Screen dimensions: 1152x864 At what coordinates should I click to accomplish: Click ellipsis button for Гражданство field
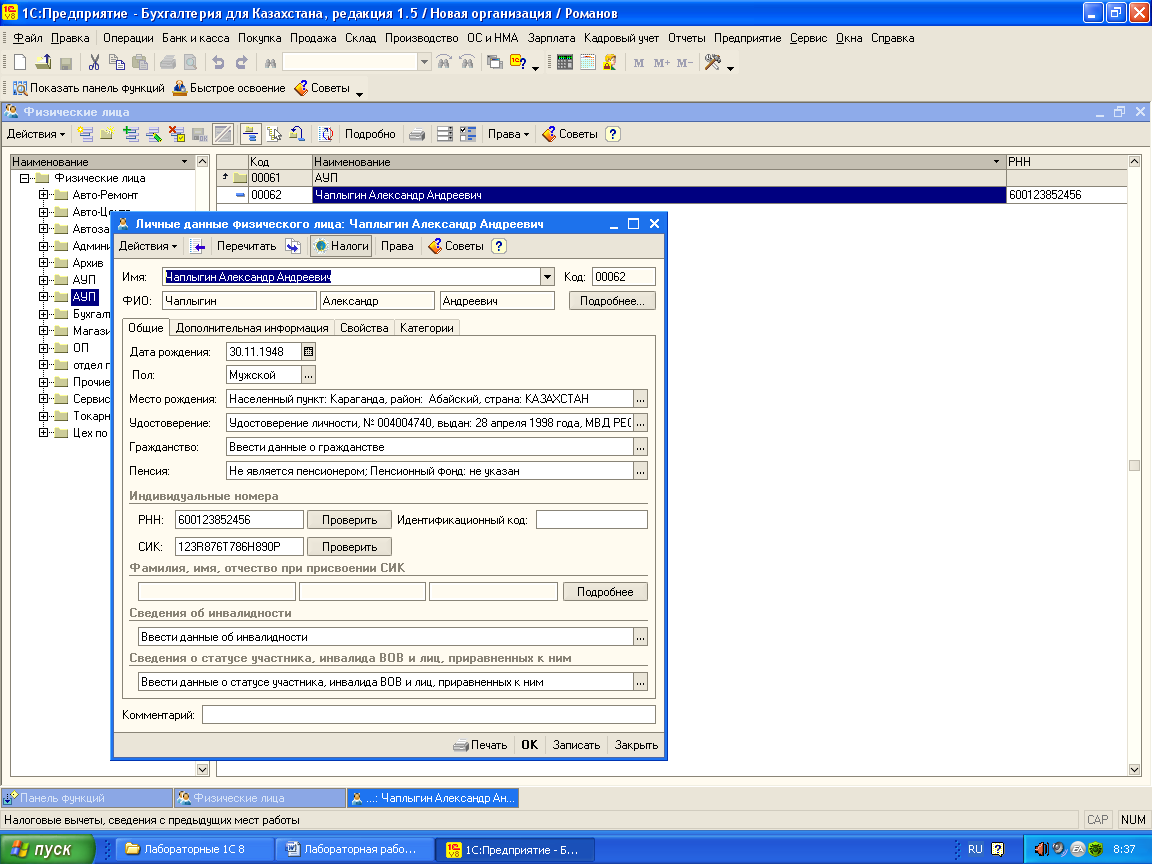(641, 447)
